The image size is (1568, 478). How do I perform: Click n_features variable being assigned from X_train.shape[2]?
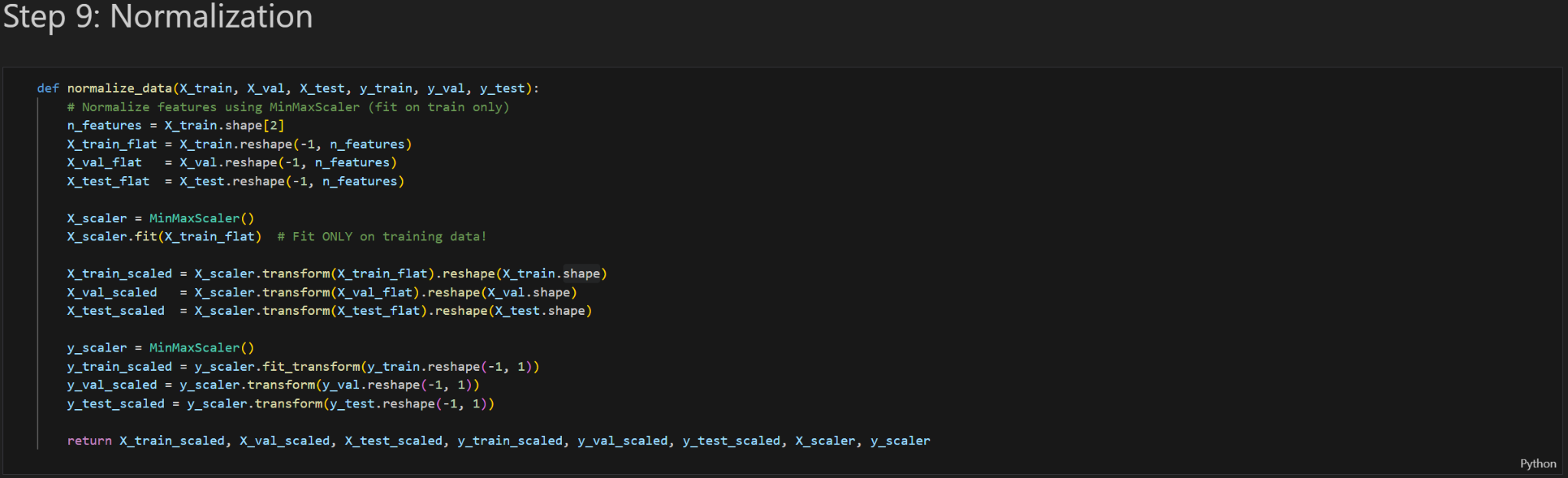pos(104,126)
